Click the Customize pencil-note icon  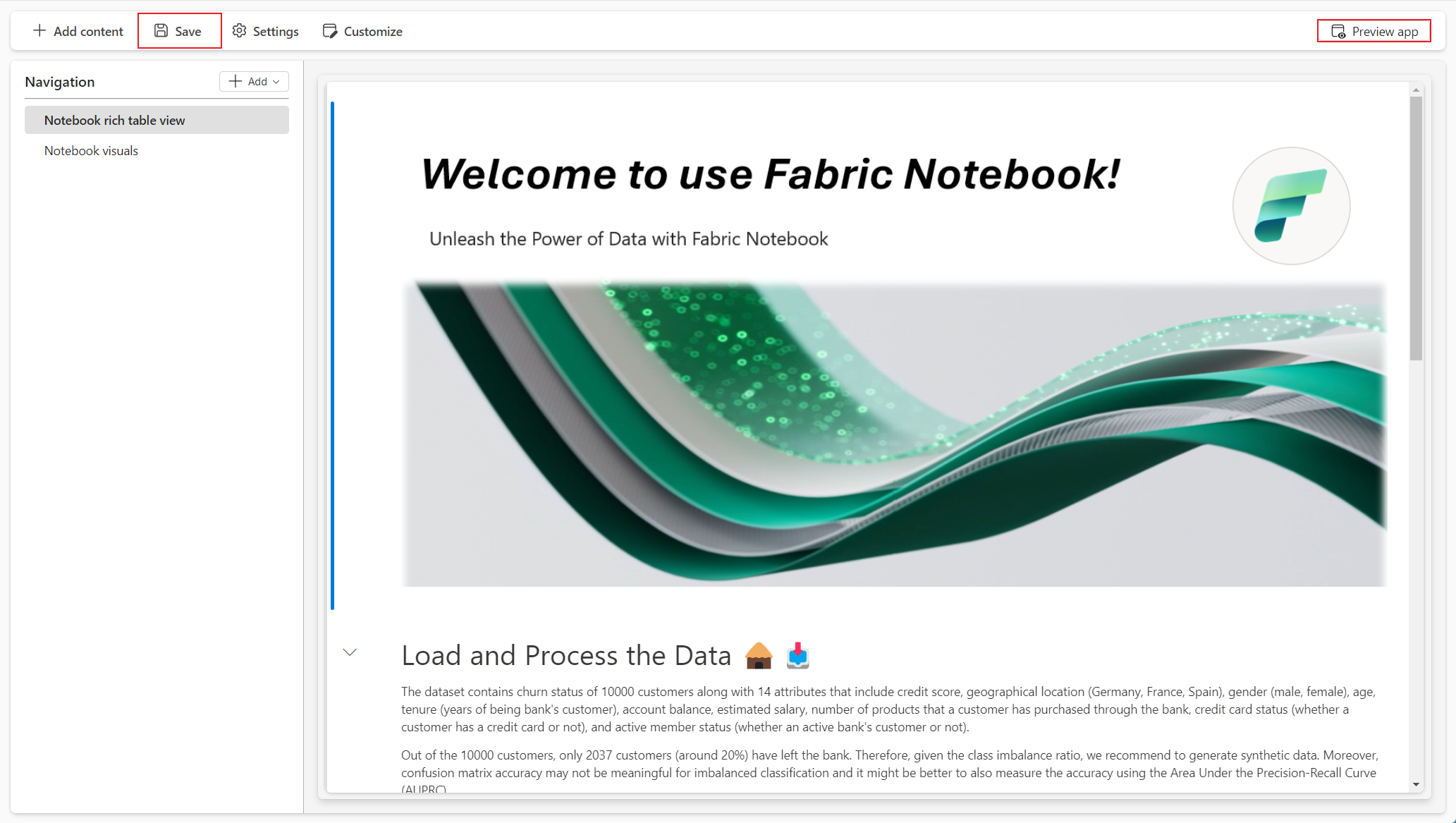pyautogui.click(x=329, y=31)
